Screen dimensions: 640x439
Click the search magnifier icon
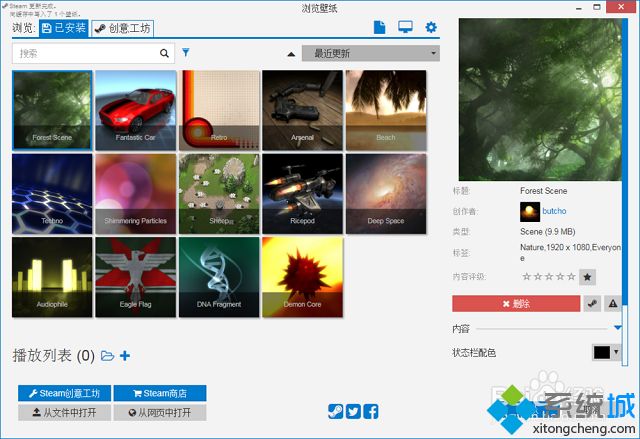(x=164, y=53)
